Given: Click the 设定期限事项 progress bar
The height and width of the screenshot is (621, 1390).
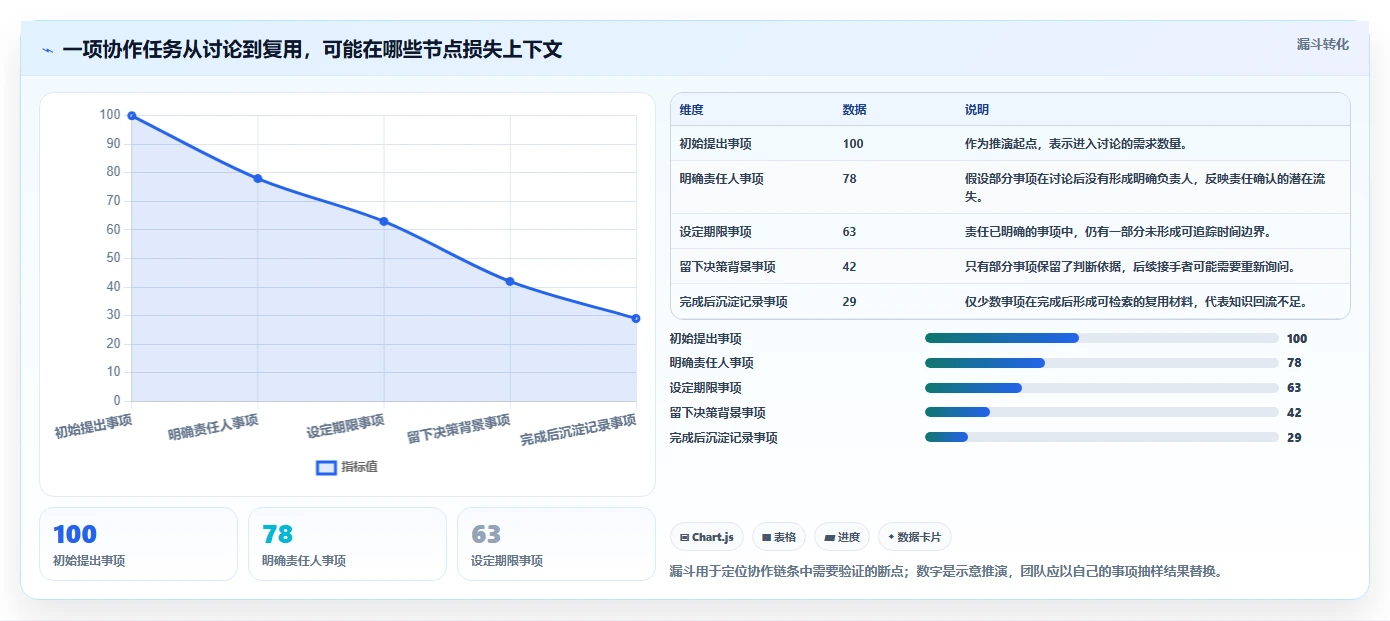Looking at the screenshot, I should click(1102, 388).
